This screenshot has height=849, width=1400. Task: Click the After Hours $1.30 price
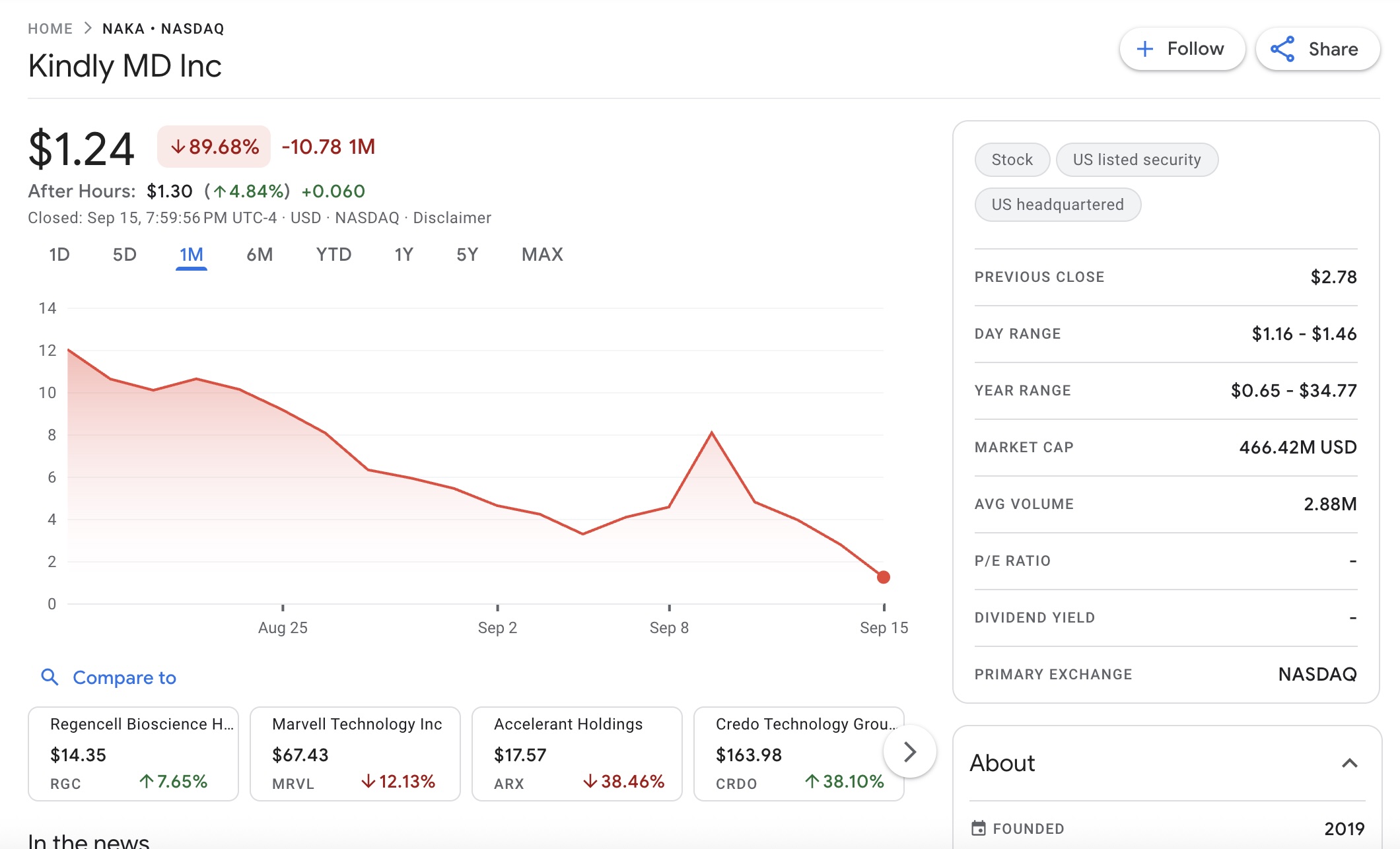coord(169,191)
